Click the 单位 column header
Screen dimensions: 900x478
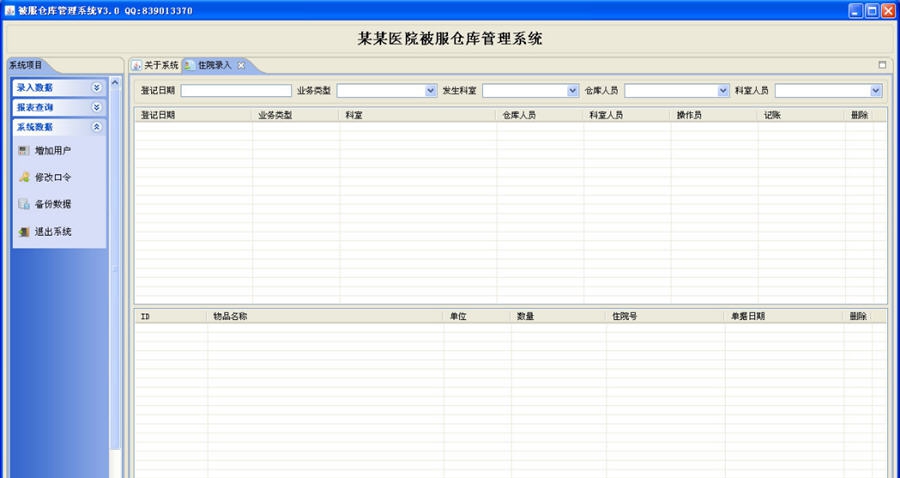tap(477, 316)
